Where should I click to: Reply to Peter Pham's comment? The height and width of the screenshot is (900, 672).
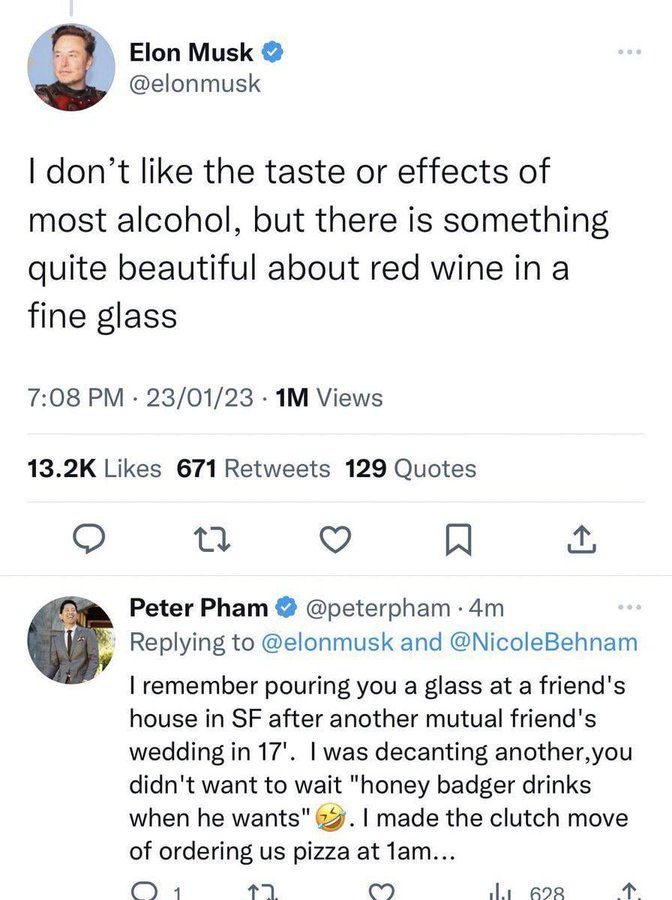[142, 891]
